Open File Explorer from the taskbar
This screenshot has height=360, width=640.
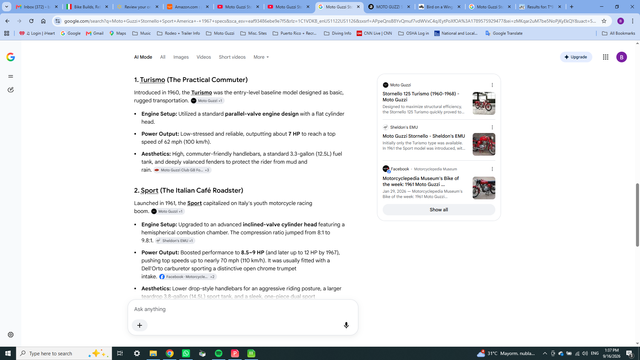153,353
